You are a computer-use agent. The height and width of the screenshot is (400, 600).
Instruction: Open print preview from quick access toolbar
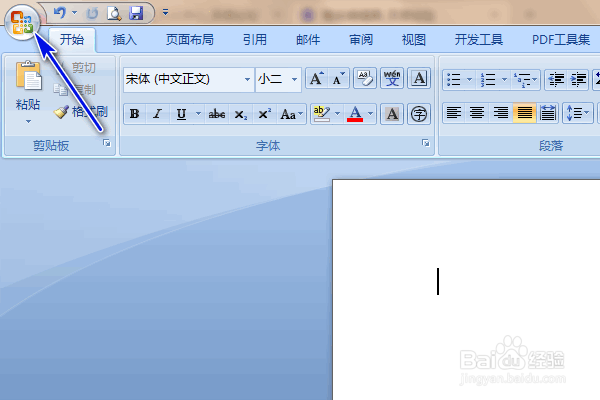pos(114,13)
